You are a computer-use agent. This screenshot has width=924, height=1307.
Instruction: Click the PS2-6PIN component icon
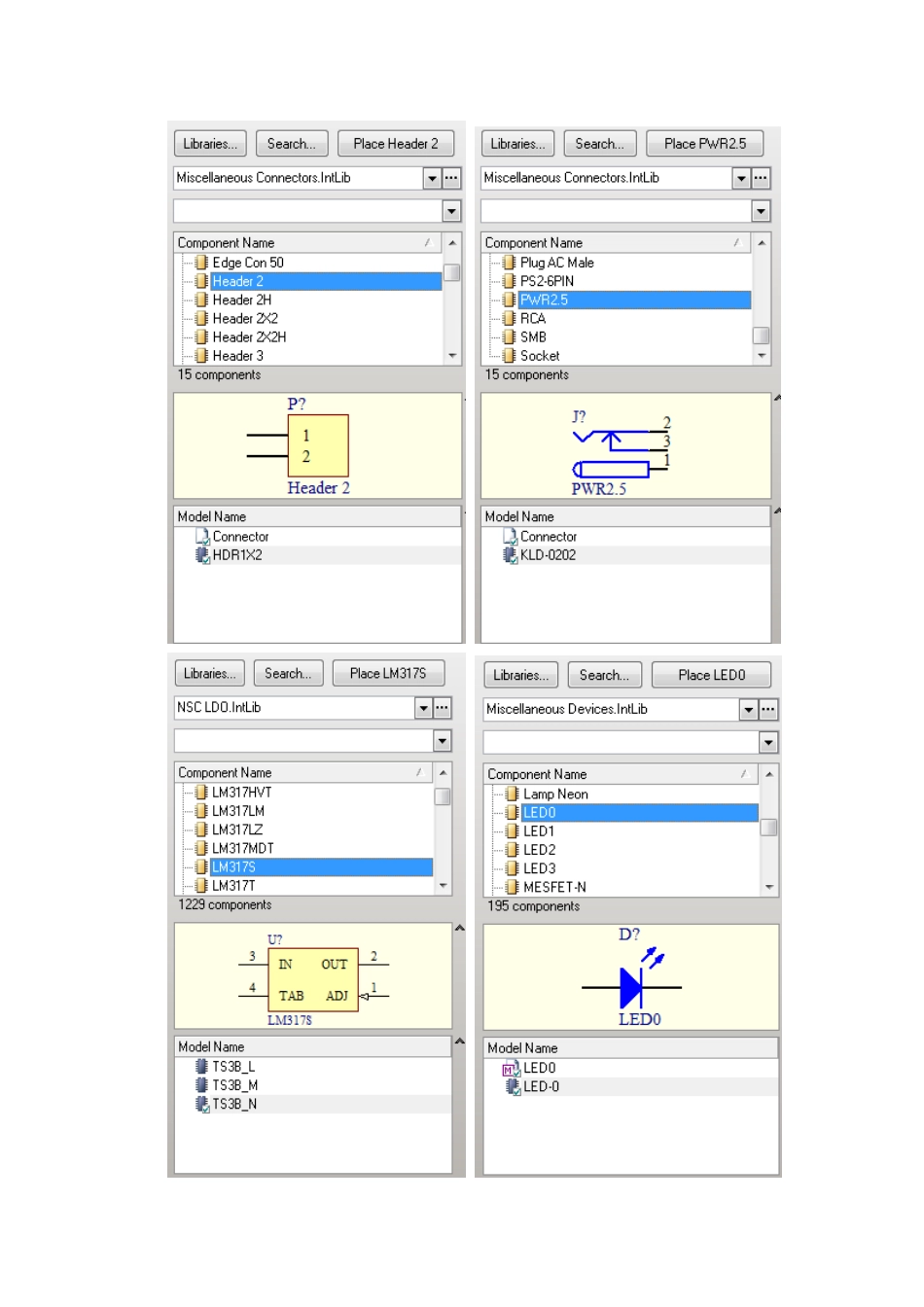[x=509, y=281]
